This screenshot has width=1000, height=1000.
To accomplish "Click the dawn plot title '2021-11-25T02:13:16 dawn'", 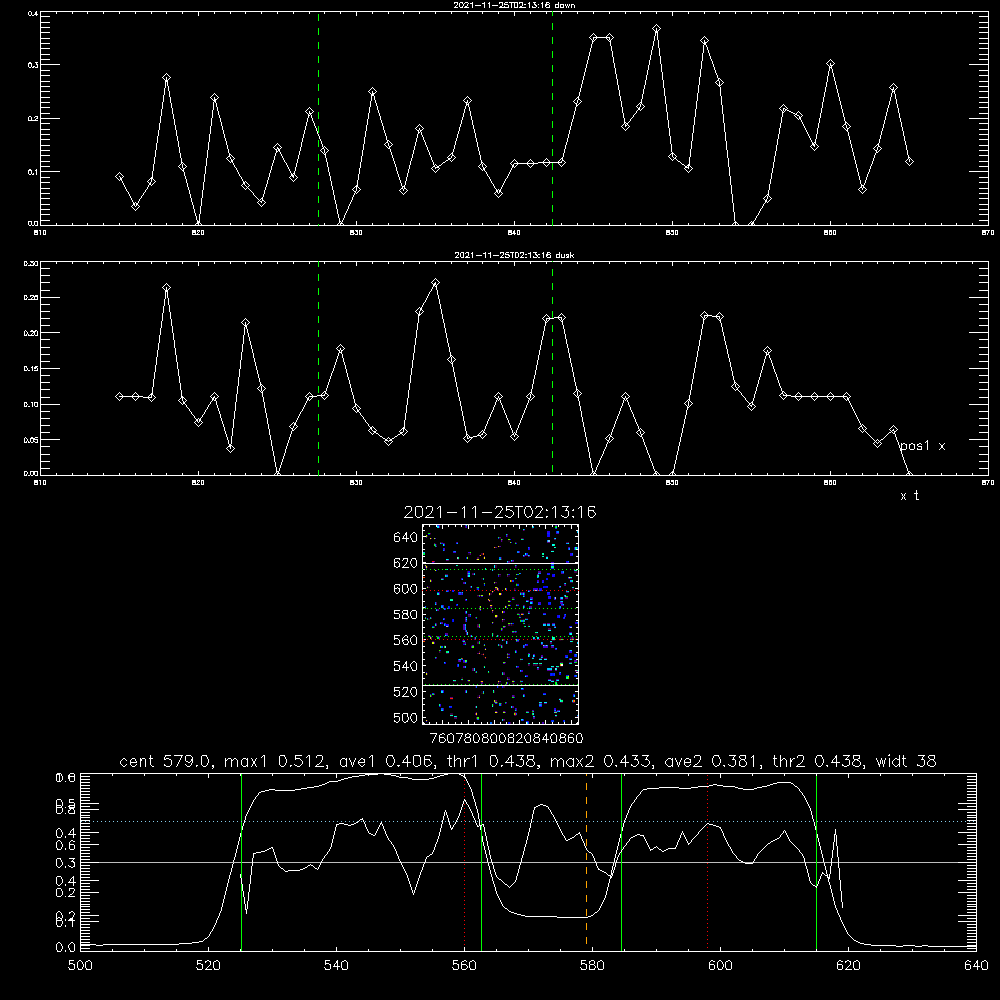I will [x=514, y=5].
